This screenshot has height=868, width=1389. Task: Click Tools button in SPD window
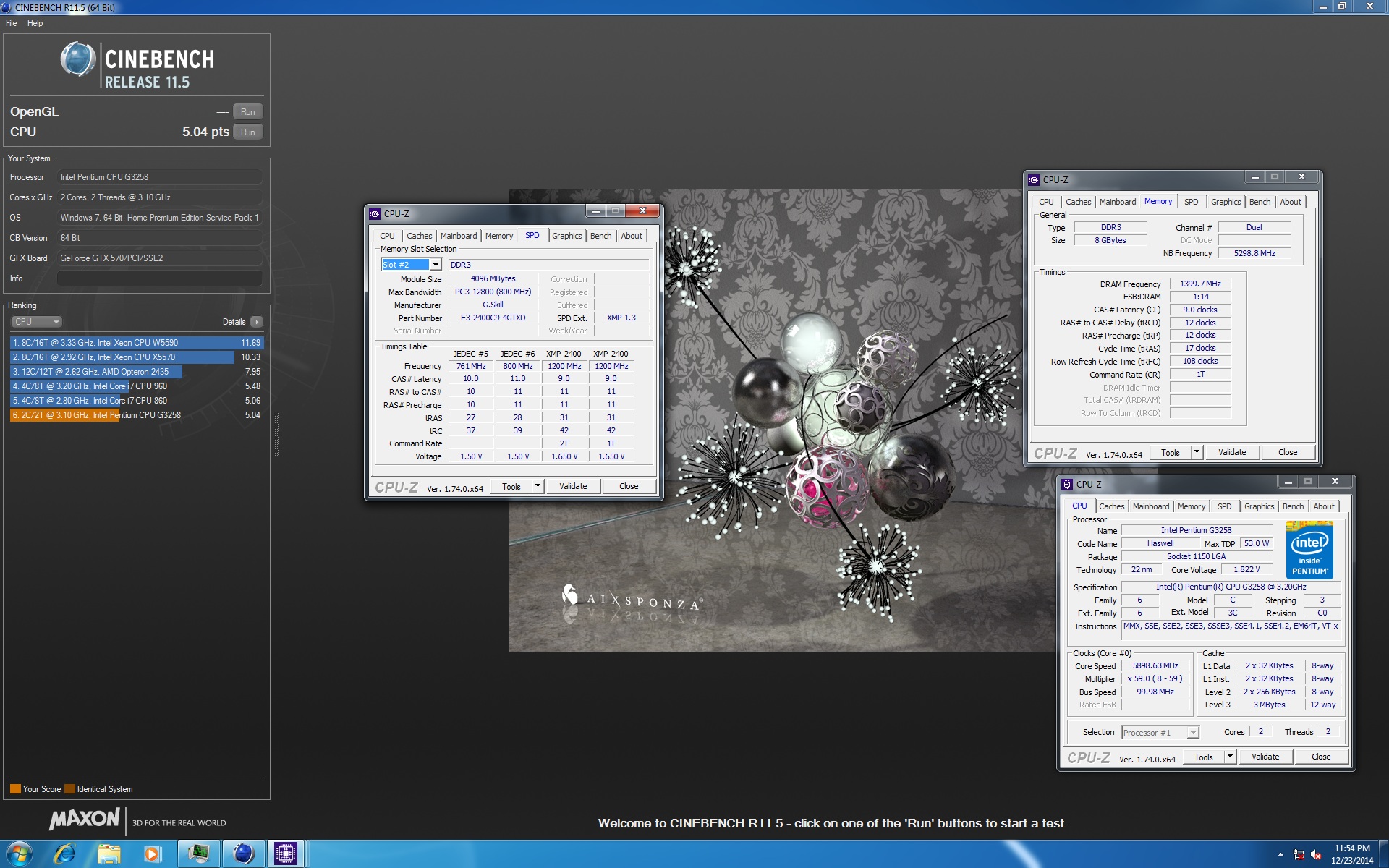tap(511, 487)
